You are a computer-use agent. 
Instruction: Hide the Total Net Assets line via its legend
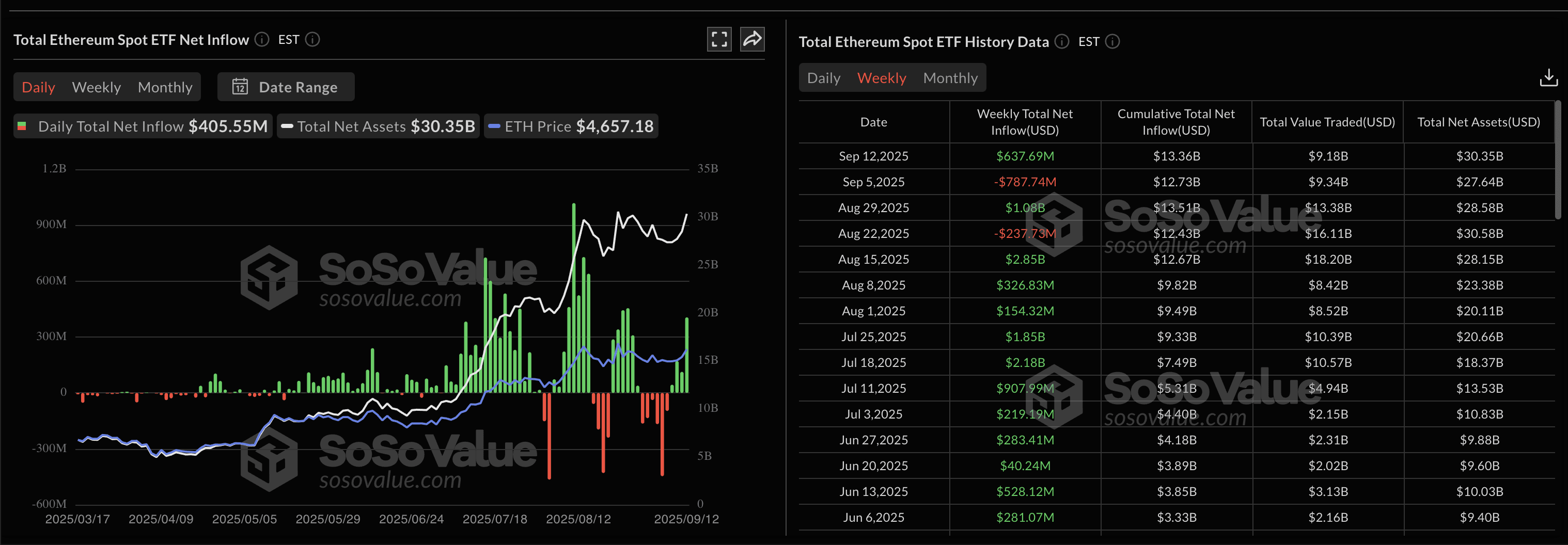pos(378,126)
